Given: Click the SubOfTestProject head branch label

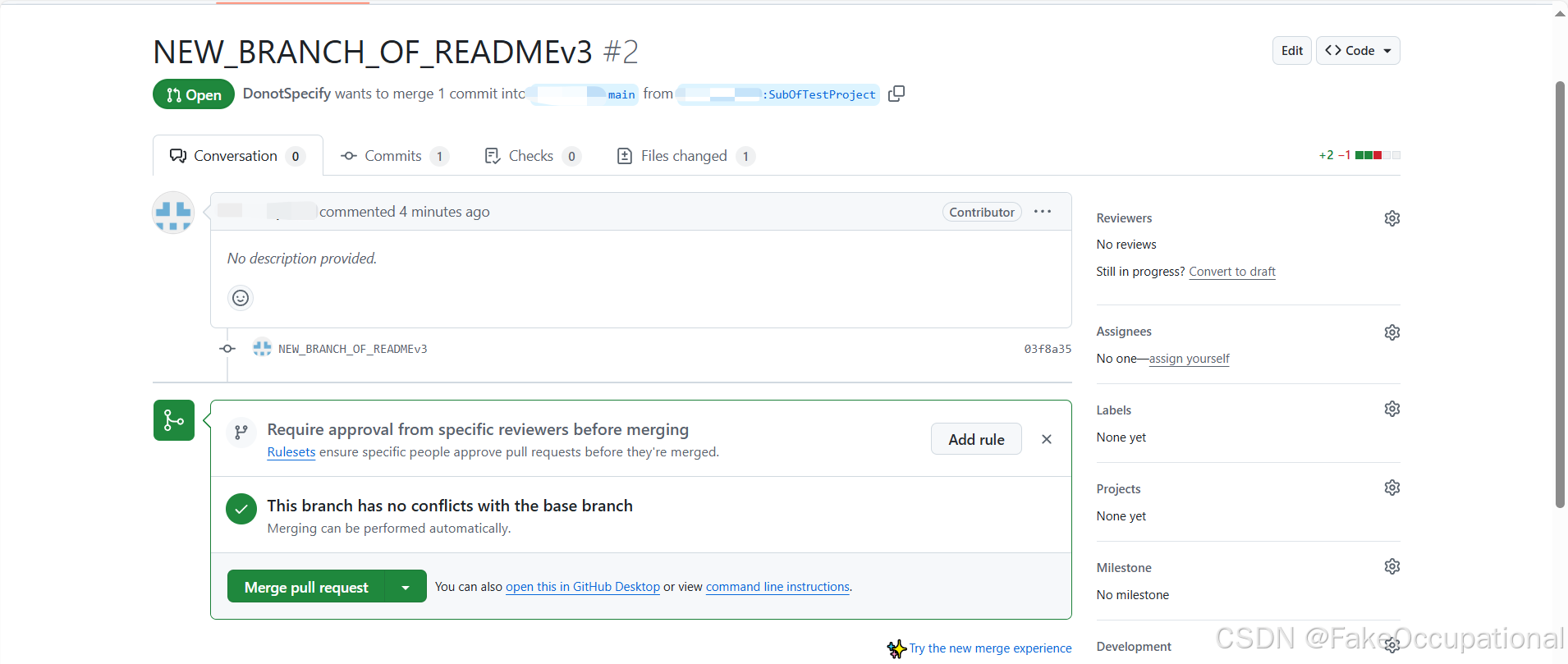Looking at the screenshot, I should click(x=778, y=94).
